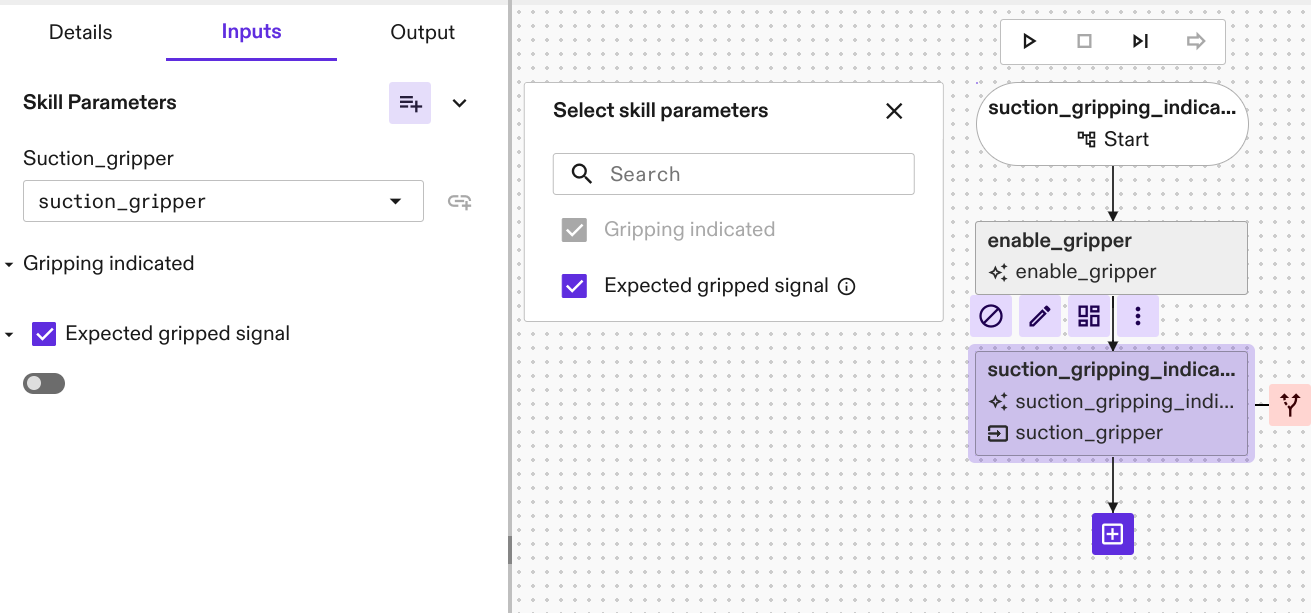Screen dimensions: 1311x613
Task: Click the disable node (no-entry) icon
Action: pyautogui.click(x=991, y=317)
